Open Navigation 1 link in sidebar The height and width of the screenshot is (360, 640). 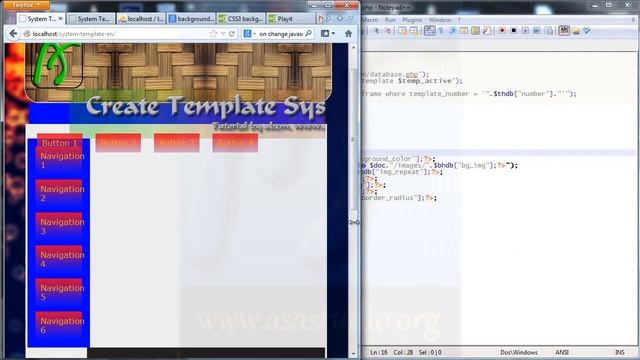(x=59, y=160)
